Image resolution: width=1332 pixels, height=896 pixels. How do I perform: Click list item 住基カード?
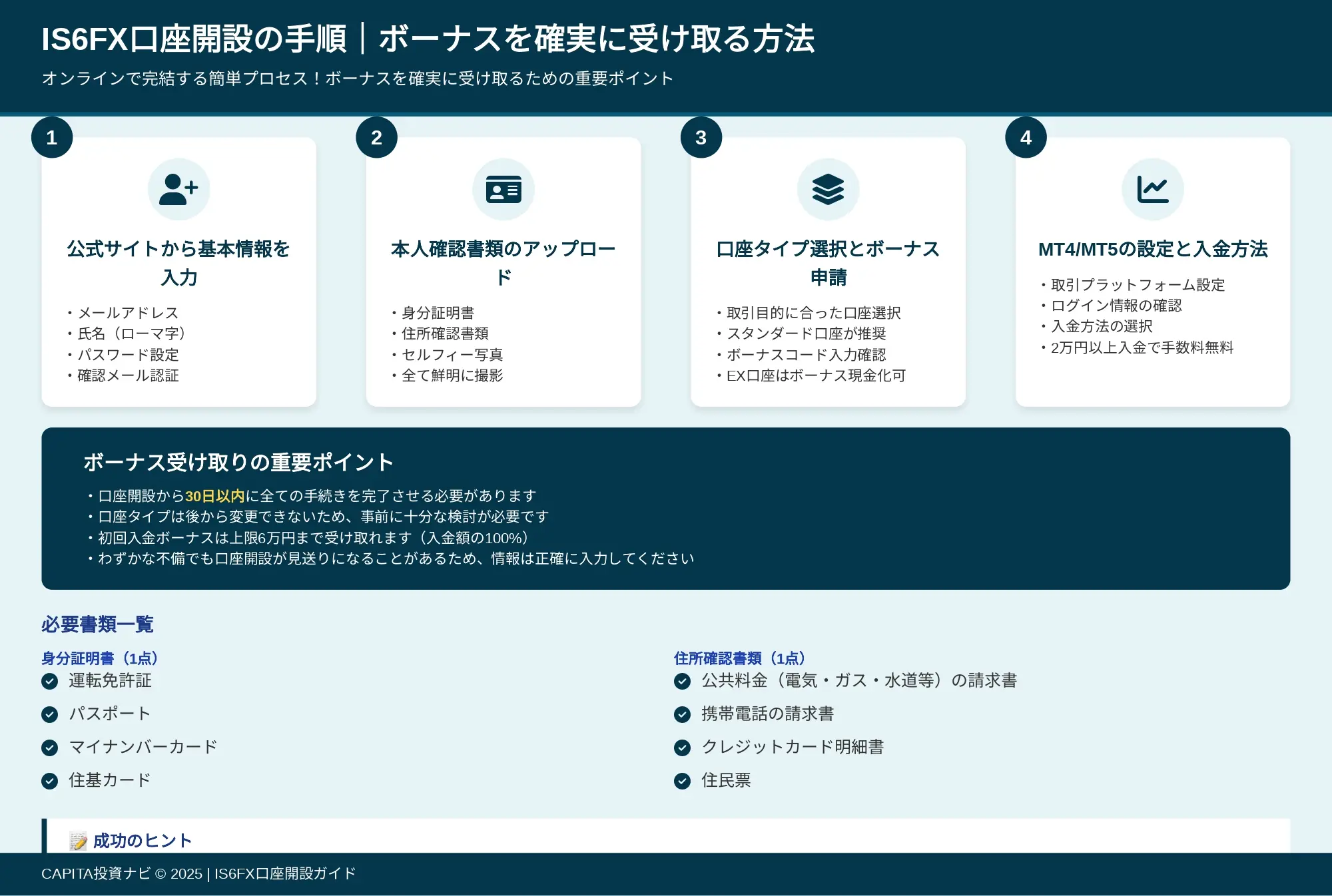pyautogui.click(x=110, y=781)
